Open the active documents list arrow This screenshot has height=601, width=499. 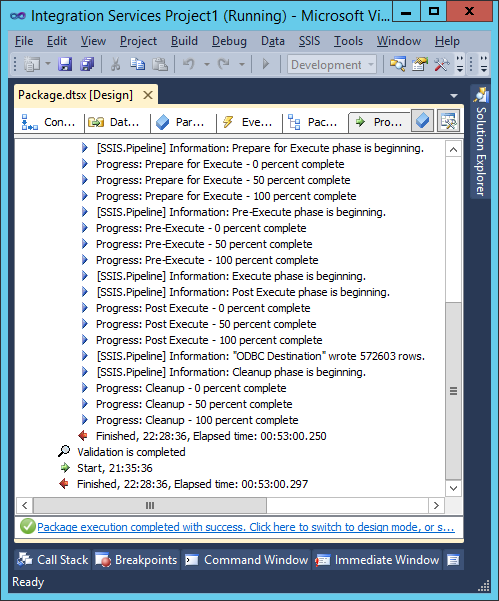[454, 96]
